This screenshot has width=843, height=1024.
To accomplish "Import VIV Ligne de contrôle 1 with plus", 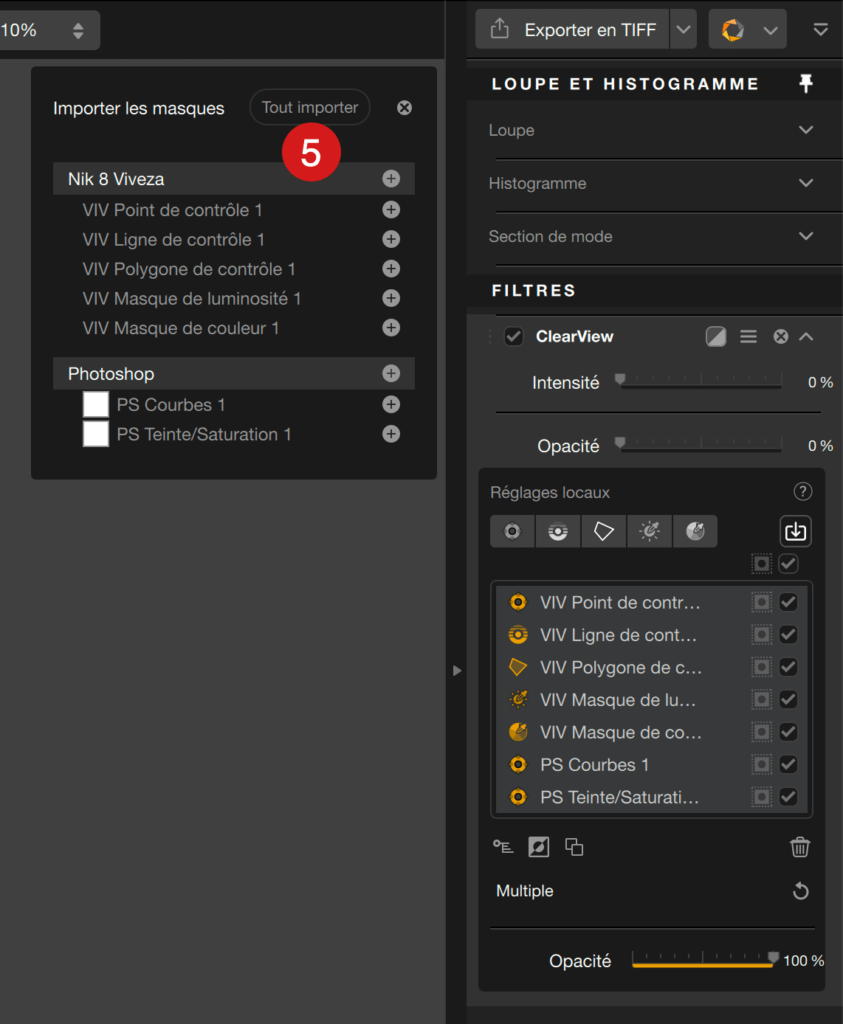I will pyautogui.click(x=391, y=239).
